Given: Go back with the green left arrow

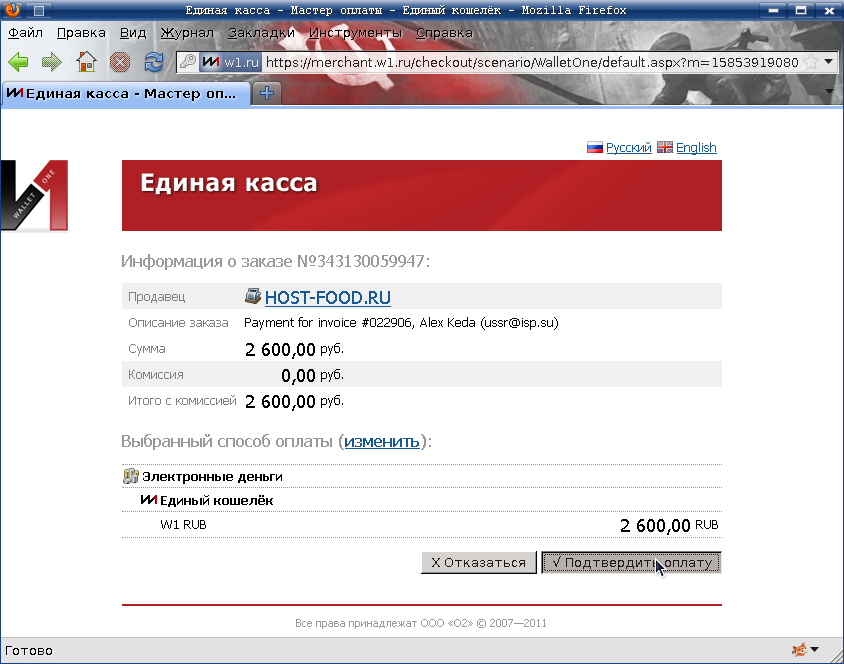Looking at the screenshot, I should click(18, 62).
